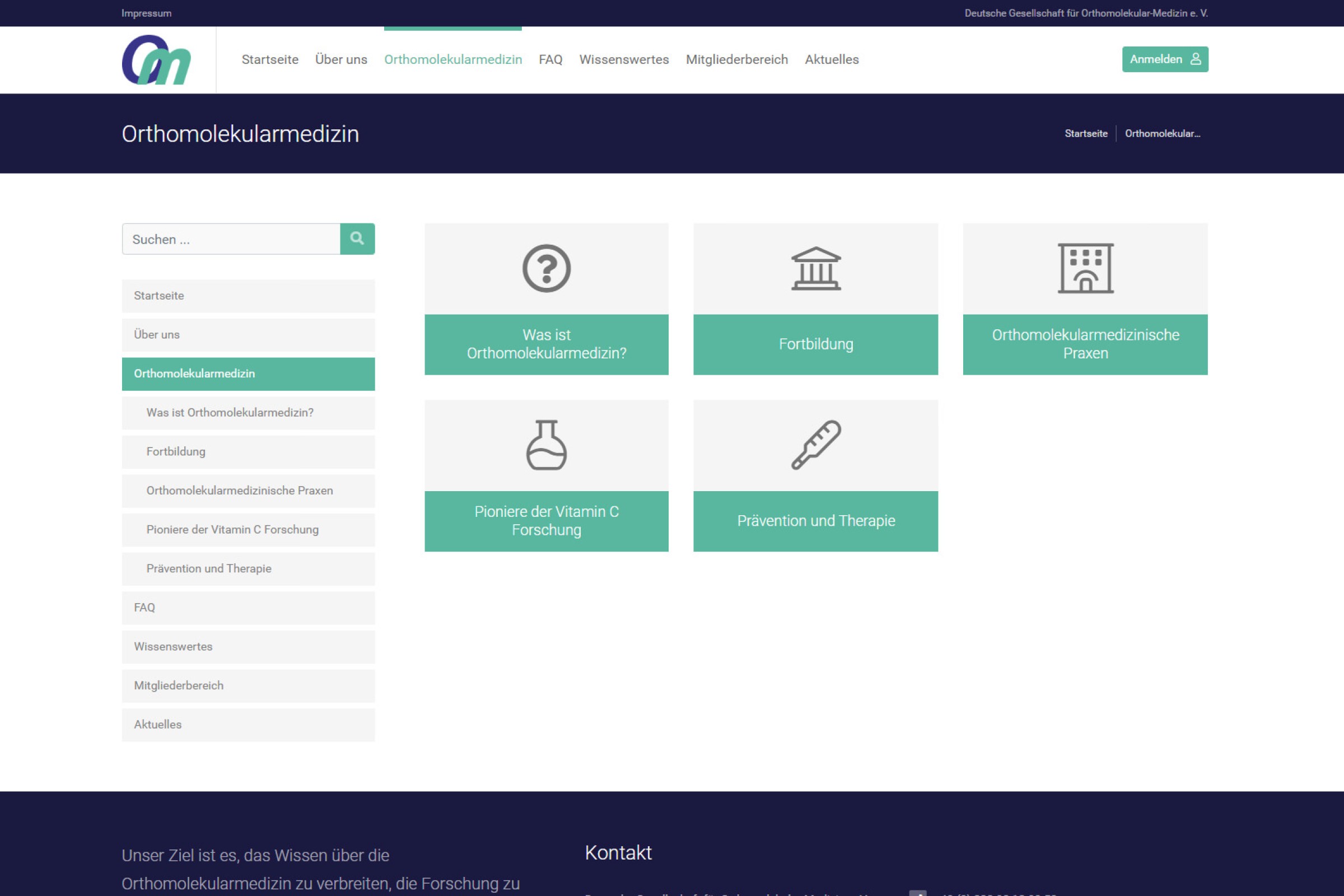Screen dimensions: 1344x896
Task: Select Über uns in the sidebar
Action: coord(157,335)
